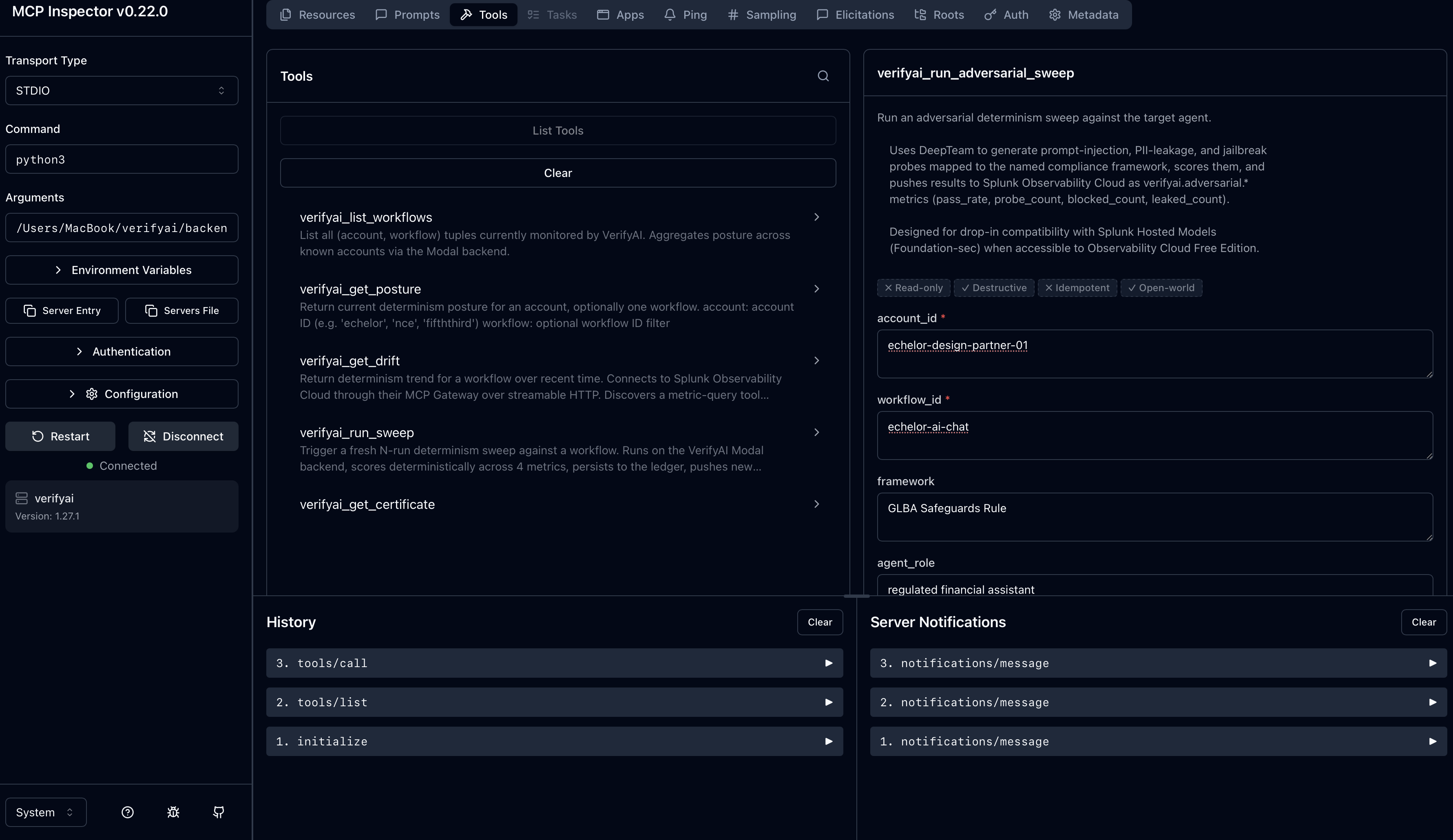Focus the Command input field
The height and width of the screenshot is (840, 1453).
(122, 159)
